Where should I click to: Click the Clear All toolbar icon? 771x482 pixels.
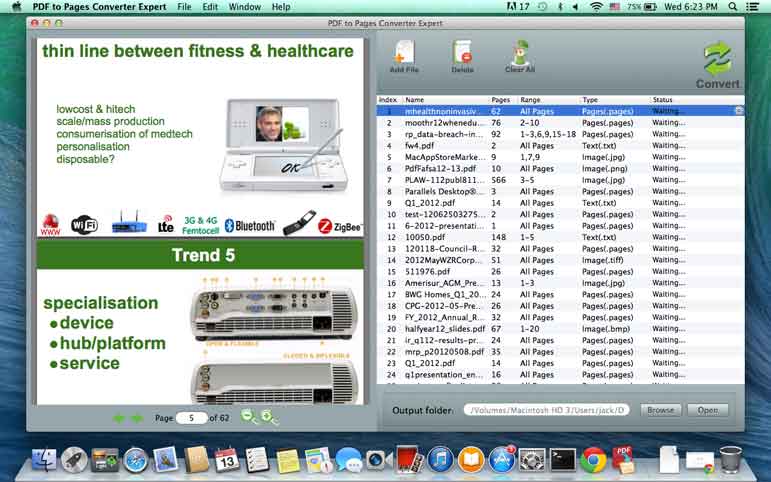[520, 56]
